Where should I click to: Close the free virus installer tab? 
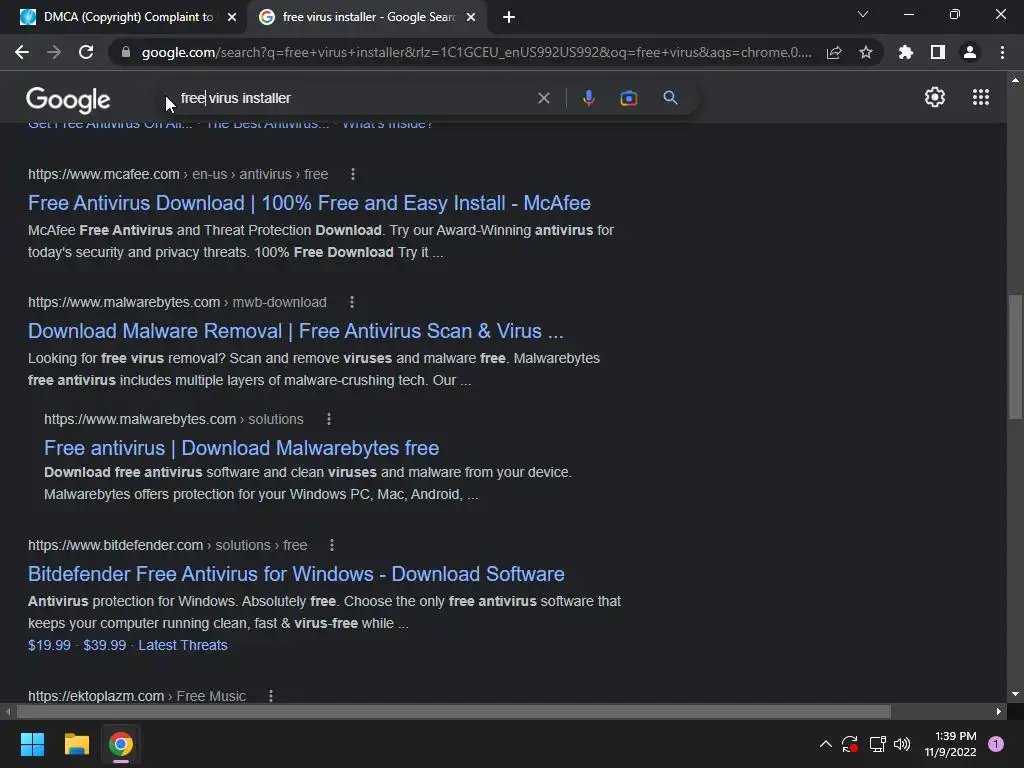(471, 18)
